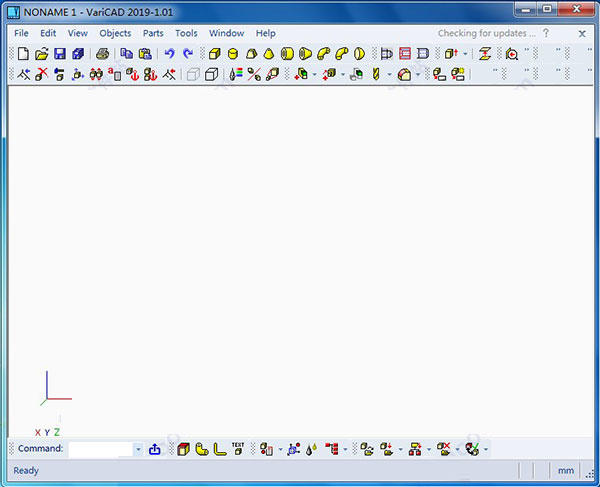Screen dimensions: 600x487
Task: Close the update notice with the X
Action: point(582,34)
